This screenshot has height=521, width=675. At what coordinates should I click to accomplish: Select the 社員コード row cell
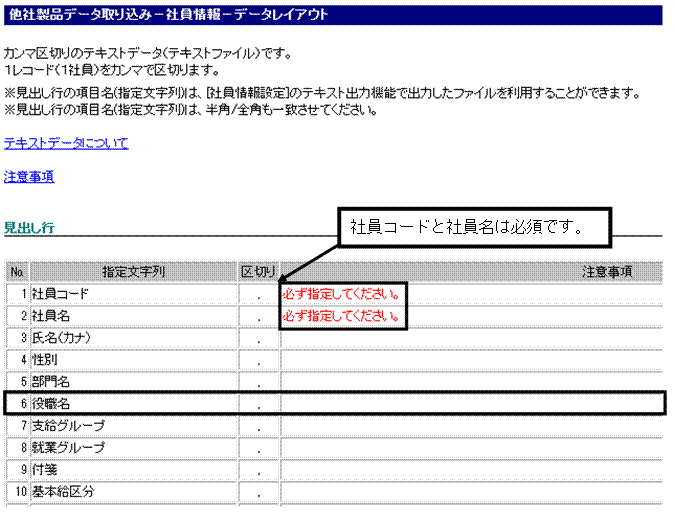click(x=134, y=294)
